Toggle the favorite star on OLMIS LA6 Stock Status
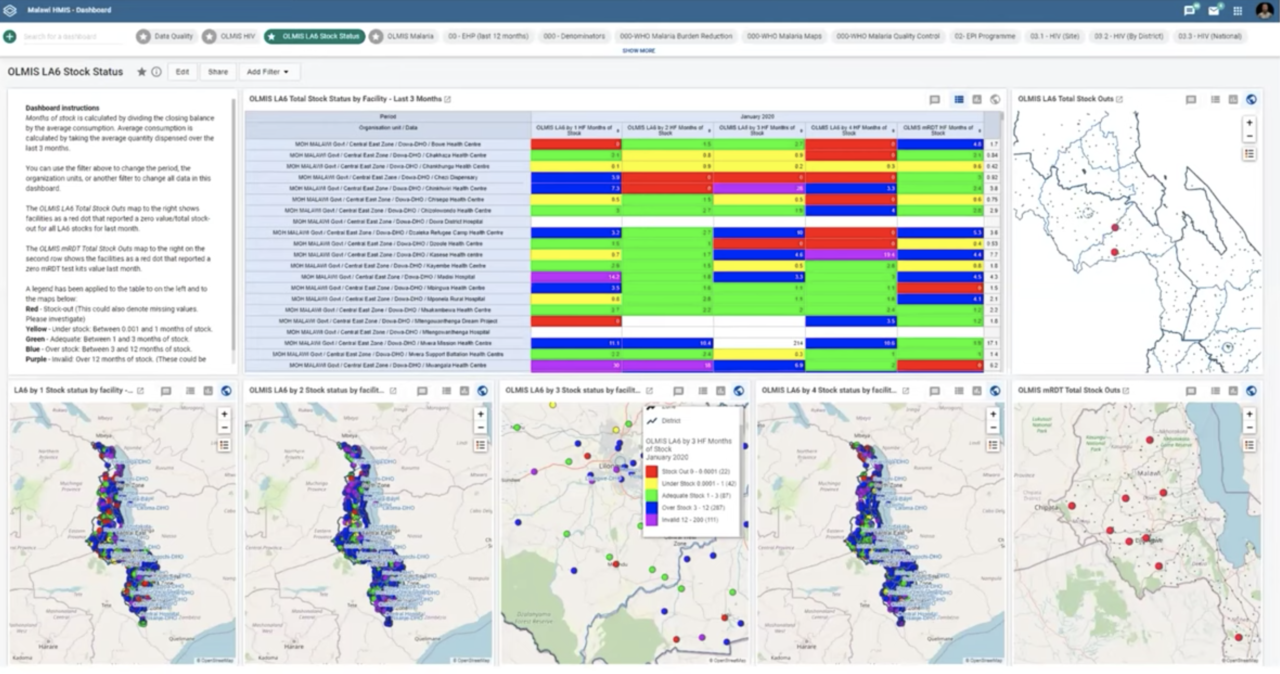Screen dimensions: 1280x674 141,71
